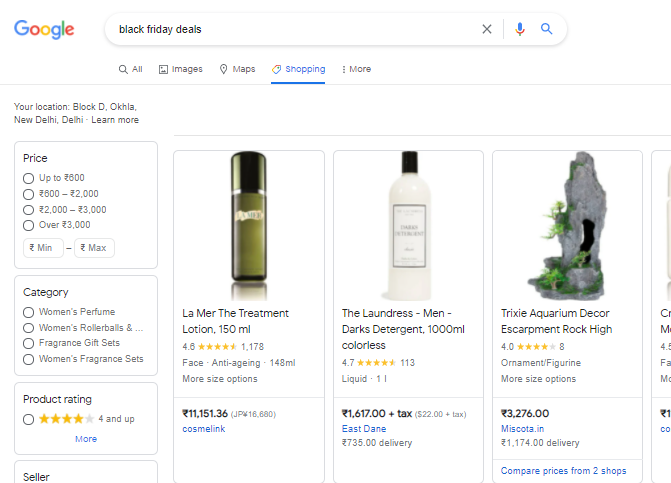Click the 4.6 star rating of La Mer

(223, 347)
